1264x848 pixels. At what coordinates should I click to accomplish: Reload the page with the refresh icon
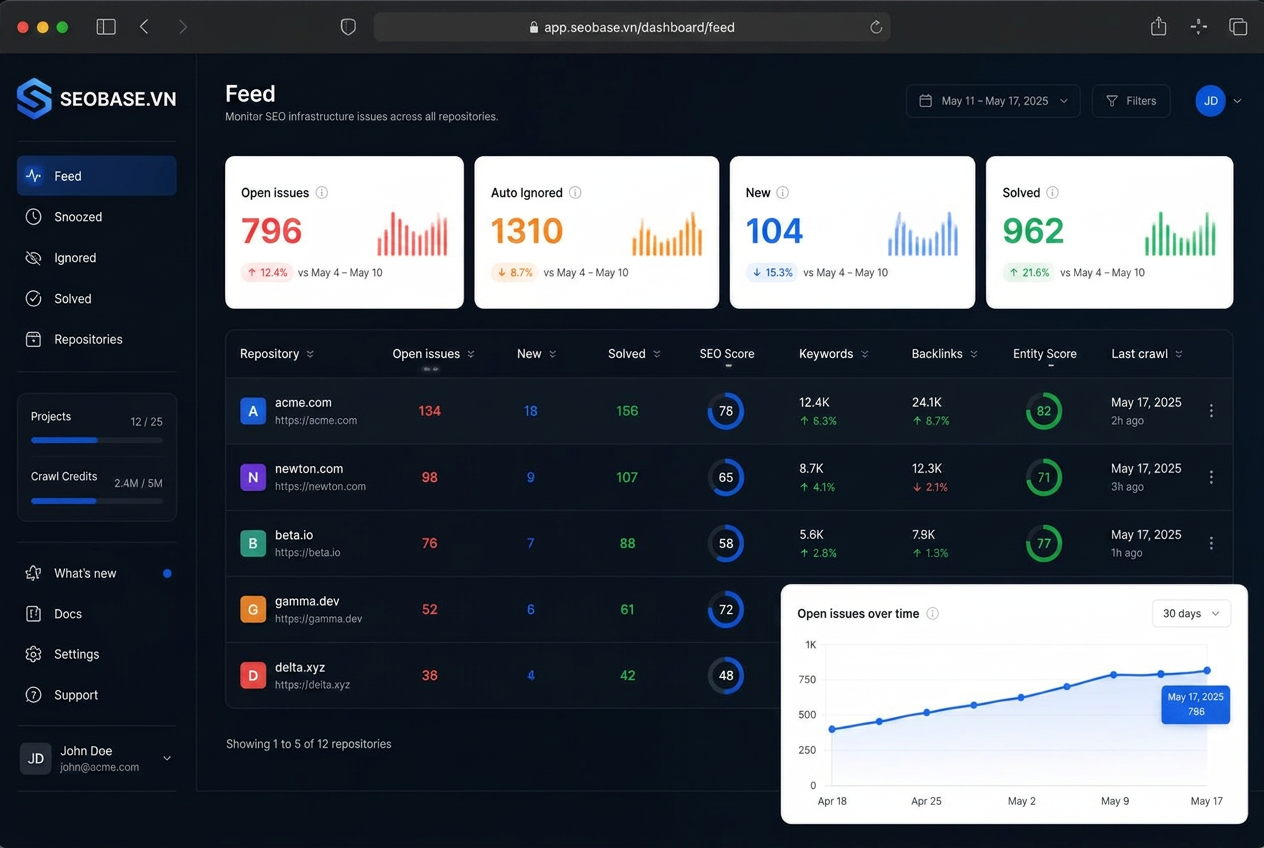[x=876, y=27]
